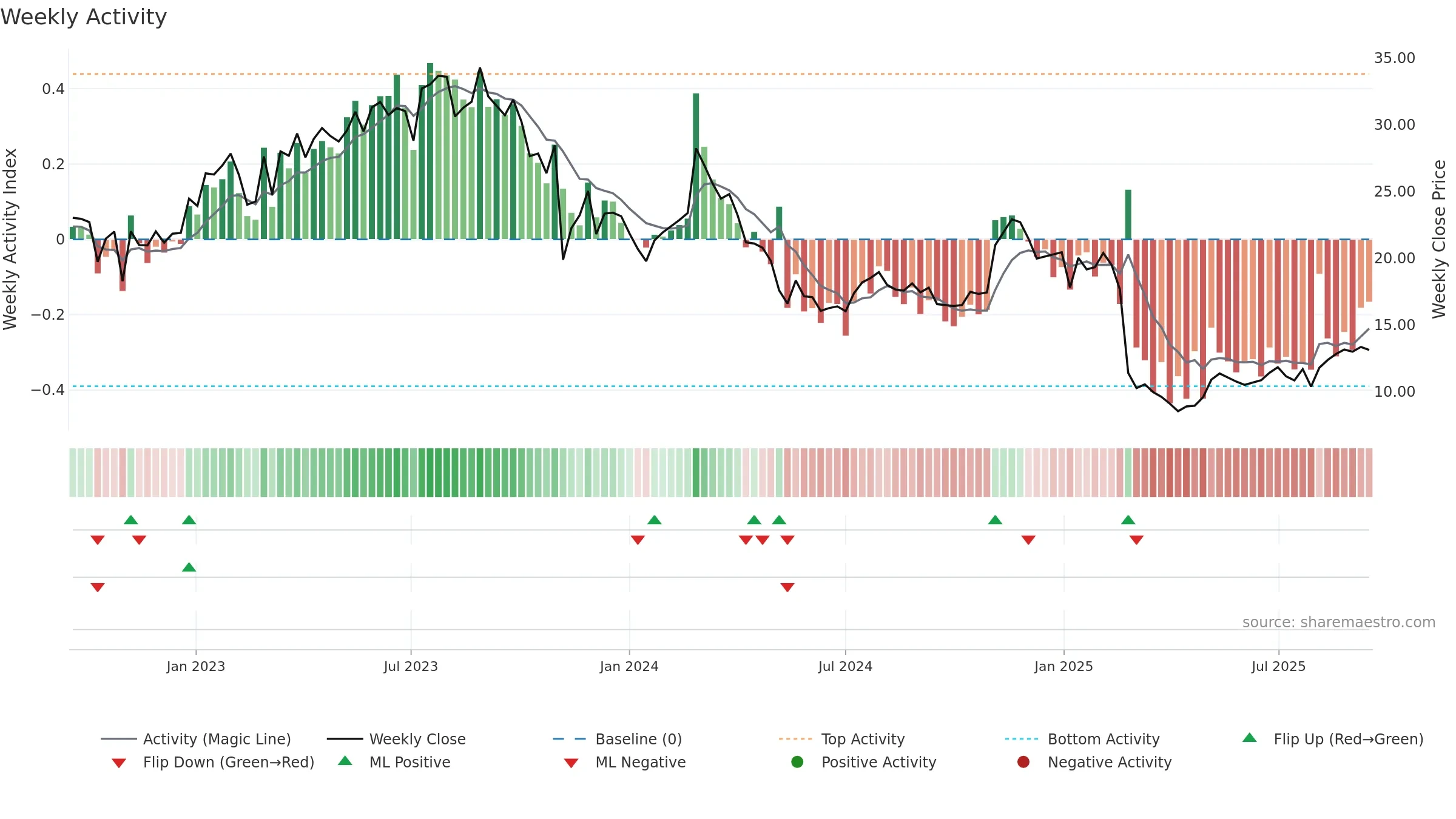This screenshot has height=819, width=1456.
Task: Click the Flip Down triangle in February 2025
Action: coord(1136,540)
